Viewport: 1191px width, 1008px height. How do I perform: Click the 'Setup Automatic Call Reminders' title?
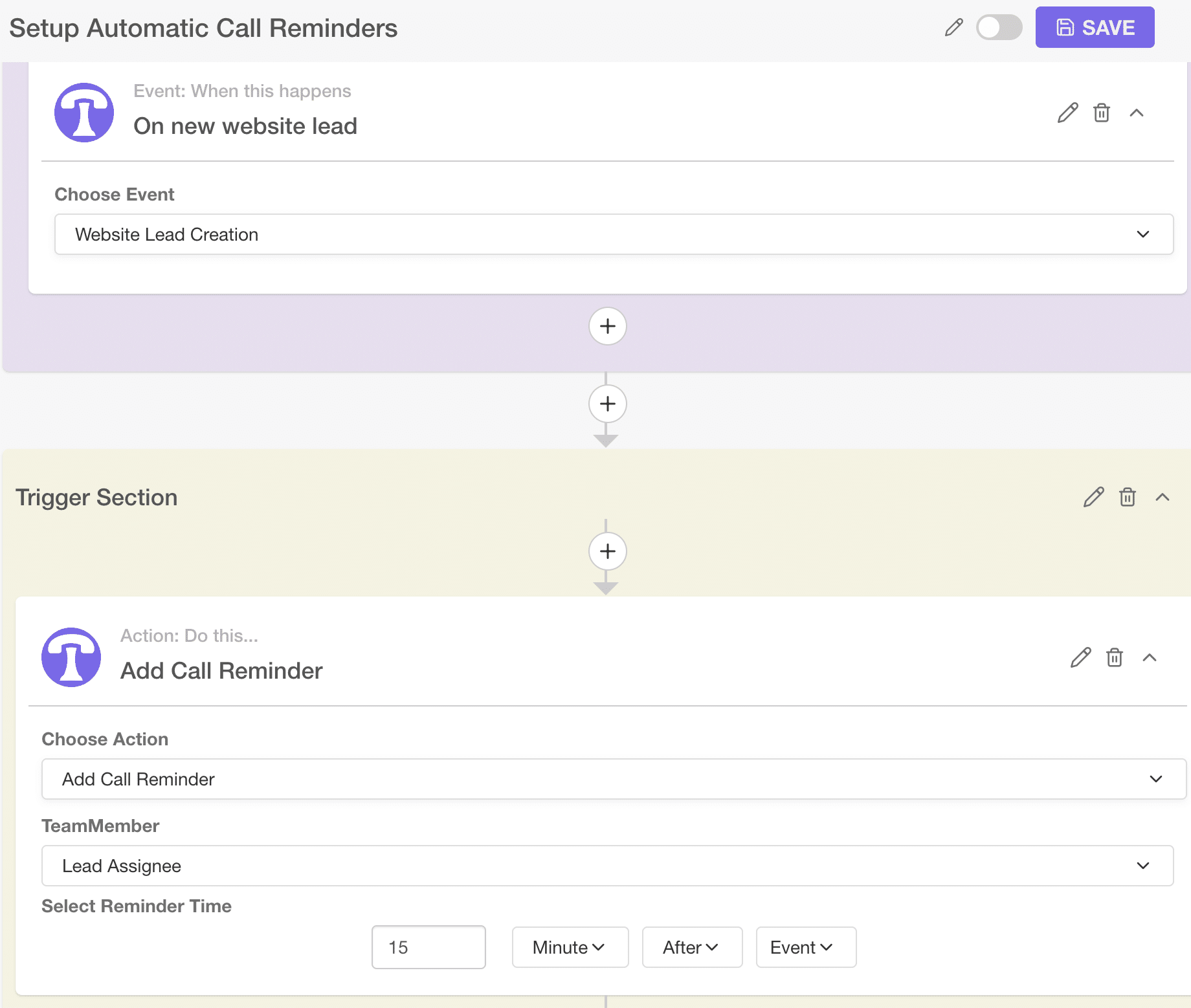point(203,28)
